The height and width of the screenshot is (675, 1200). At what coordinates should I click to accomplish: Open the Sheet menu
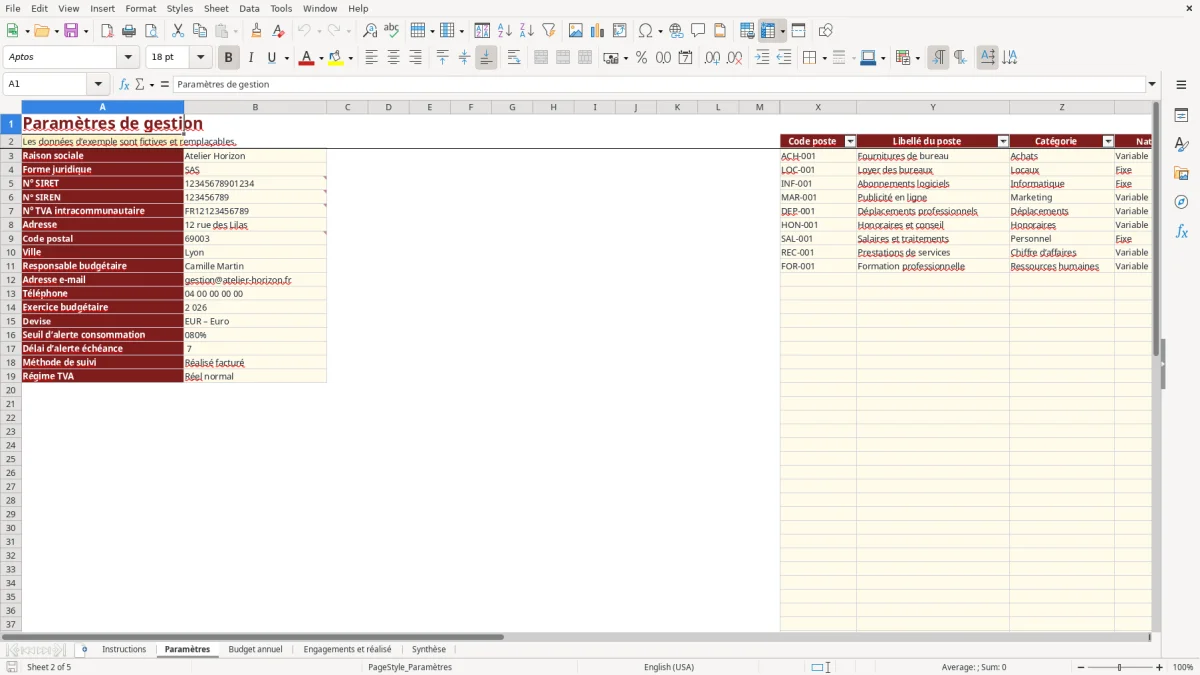click(x=216, y=8)
